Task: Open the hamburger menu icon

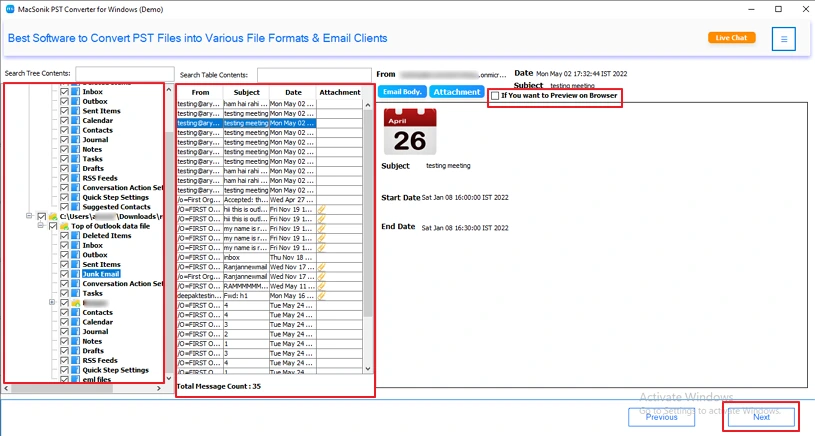Action: (x=783, y=39)
